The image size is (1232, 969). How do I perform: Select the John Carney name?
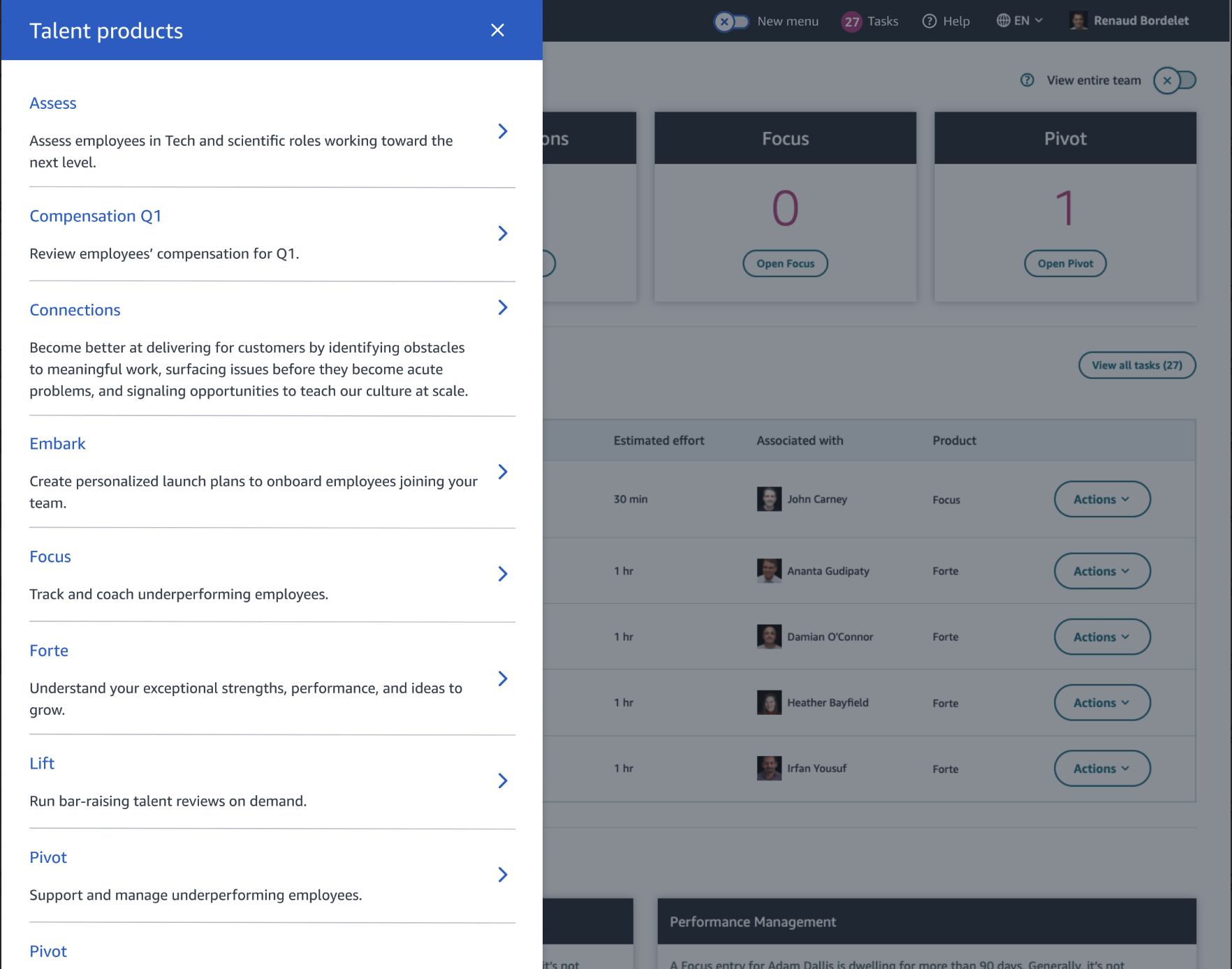pyautogui.click(x=817, y=499)
